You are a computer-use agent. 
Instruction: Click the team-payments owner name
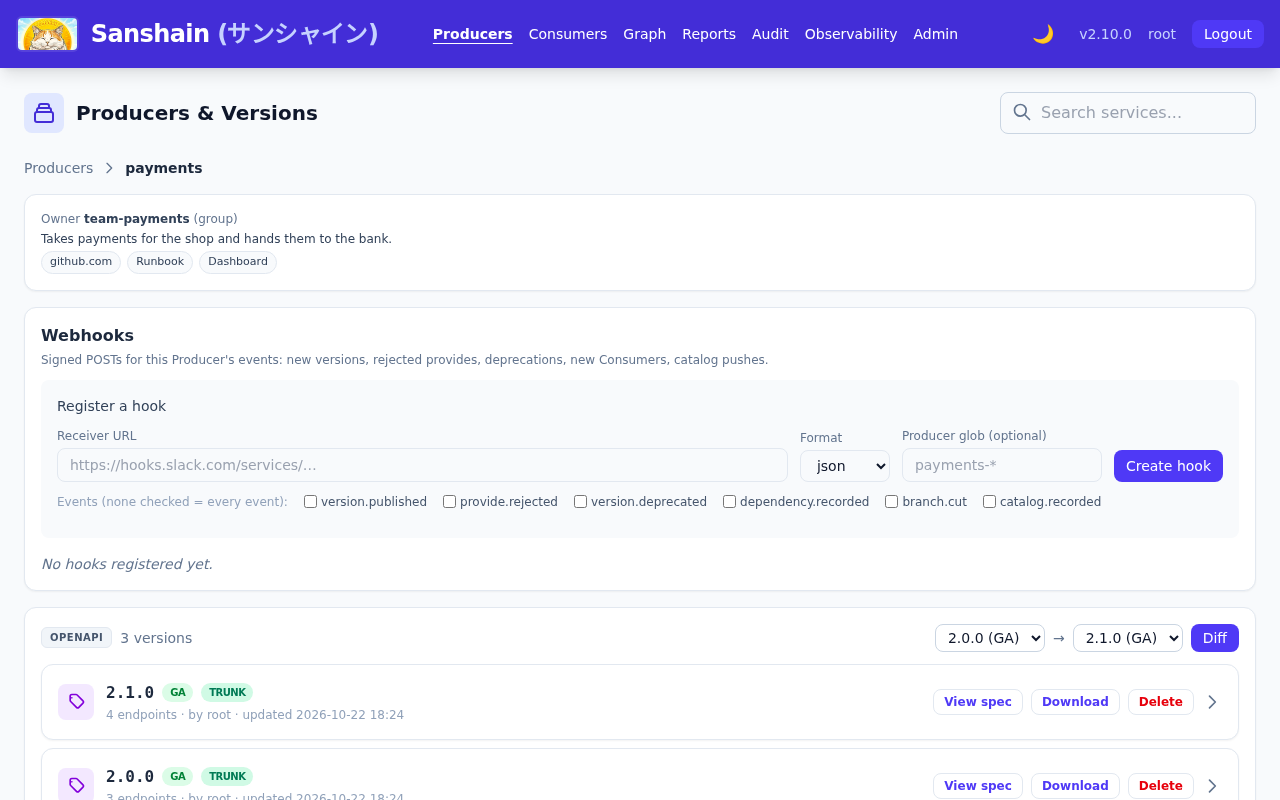pyautogui.click(x=136, y=218)
